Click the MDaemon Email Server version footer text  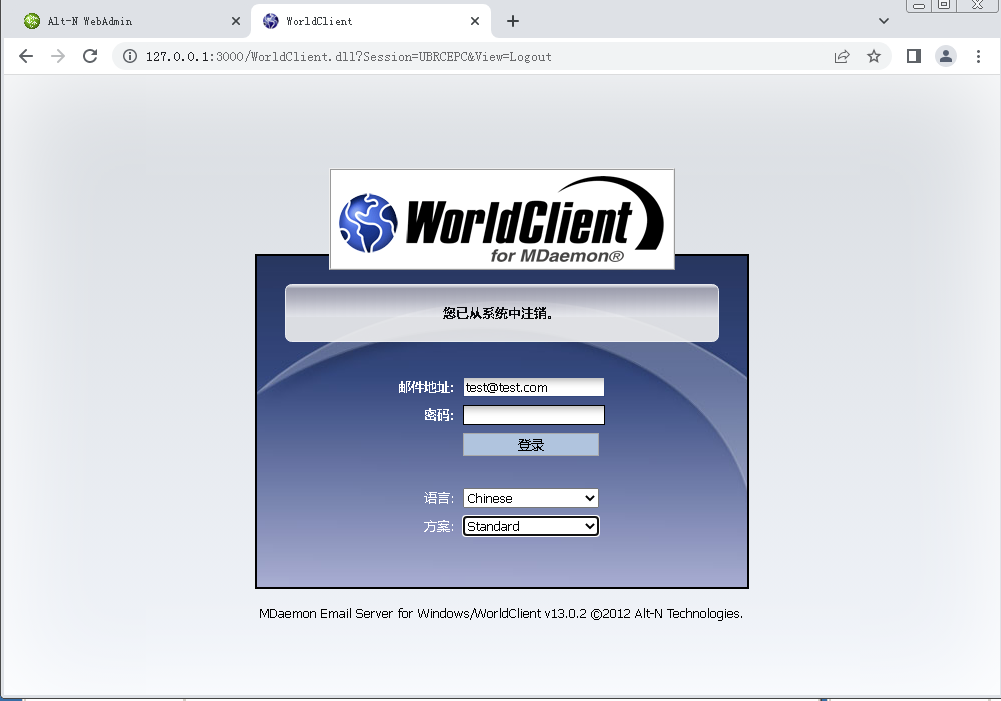point(501,614)
